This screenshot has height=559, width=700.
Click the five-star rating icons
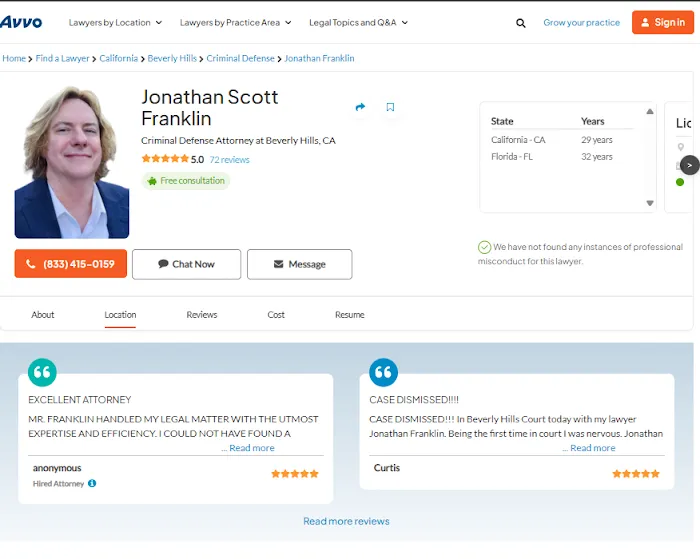click(164, 159)
